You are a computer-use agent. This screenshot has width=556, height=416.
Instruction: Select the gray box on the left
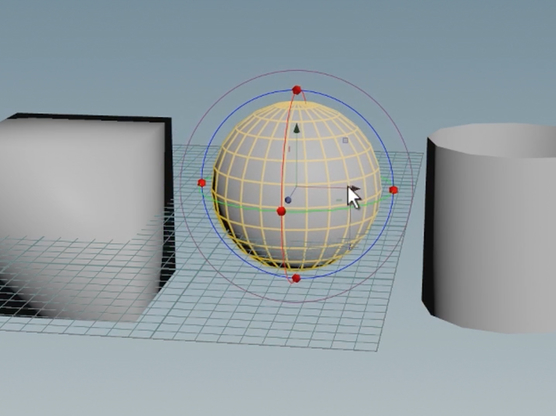(82, 199)
